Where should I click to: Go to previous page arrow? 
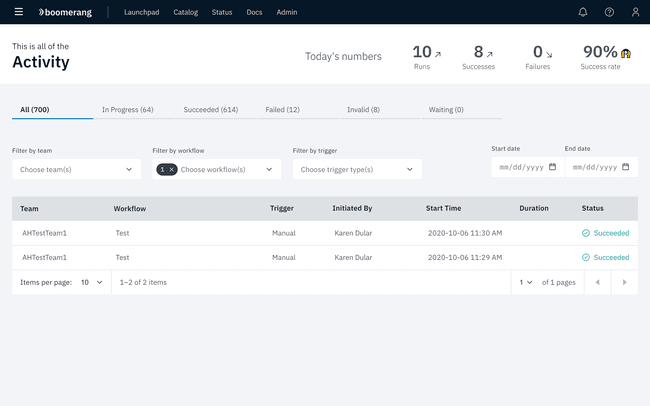pos(597,282)
